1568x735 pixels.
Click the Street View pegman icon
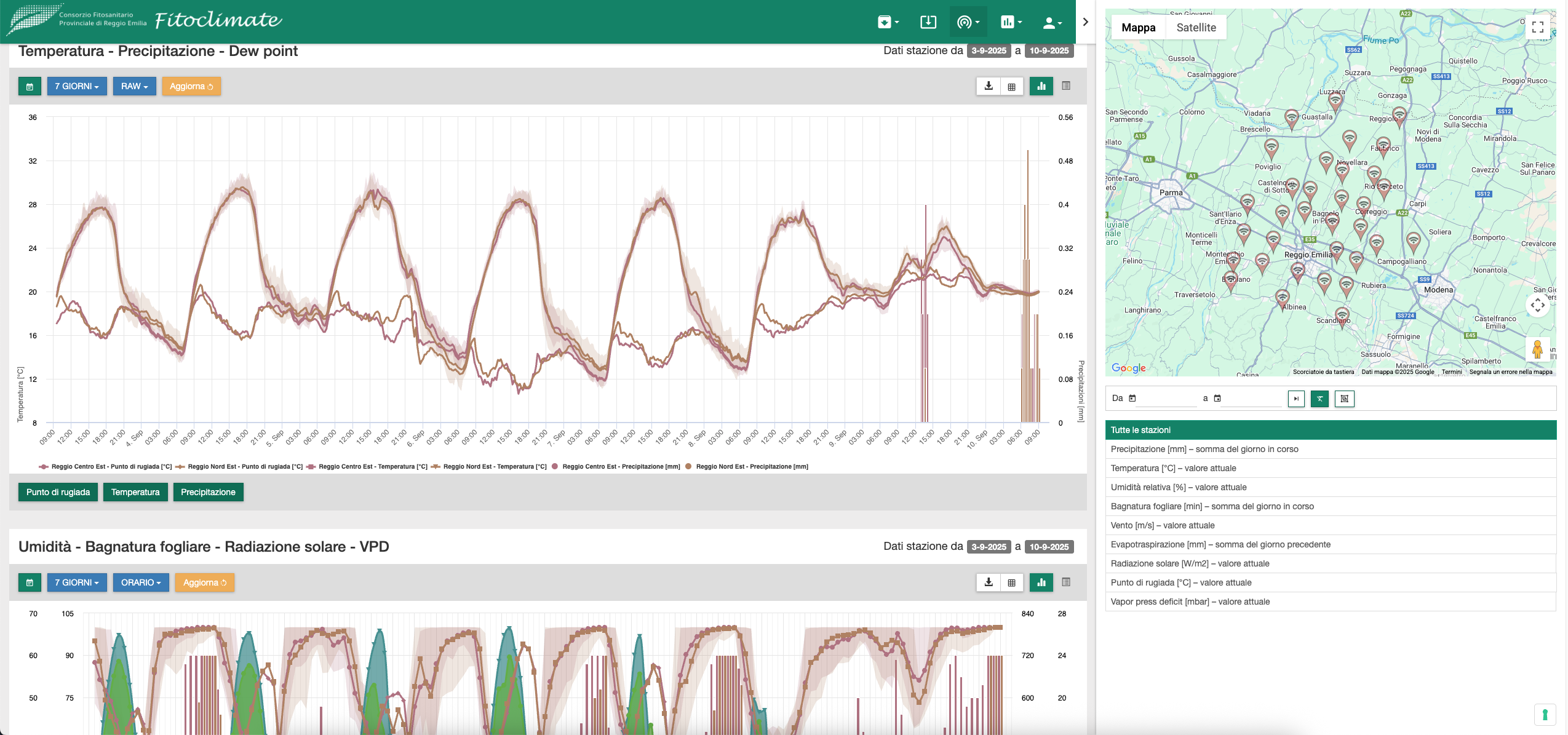pos(1537,349)
